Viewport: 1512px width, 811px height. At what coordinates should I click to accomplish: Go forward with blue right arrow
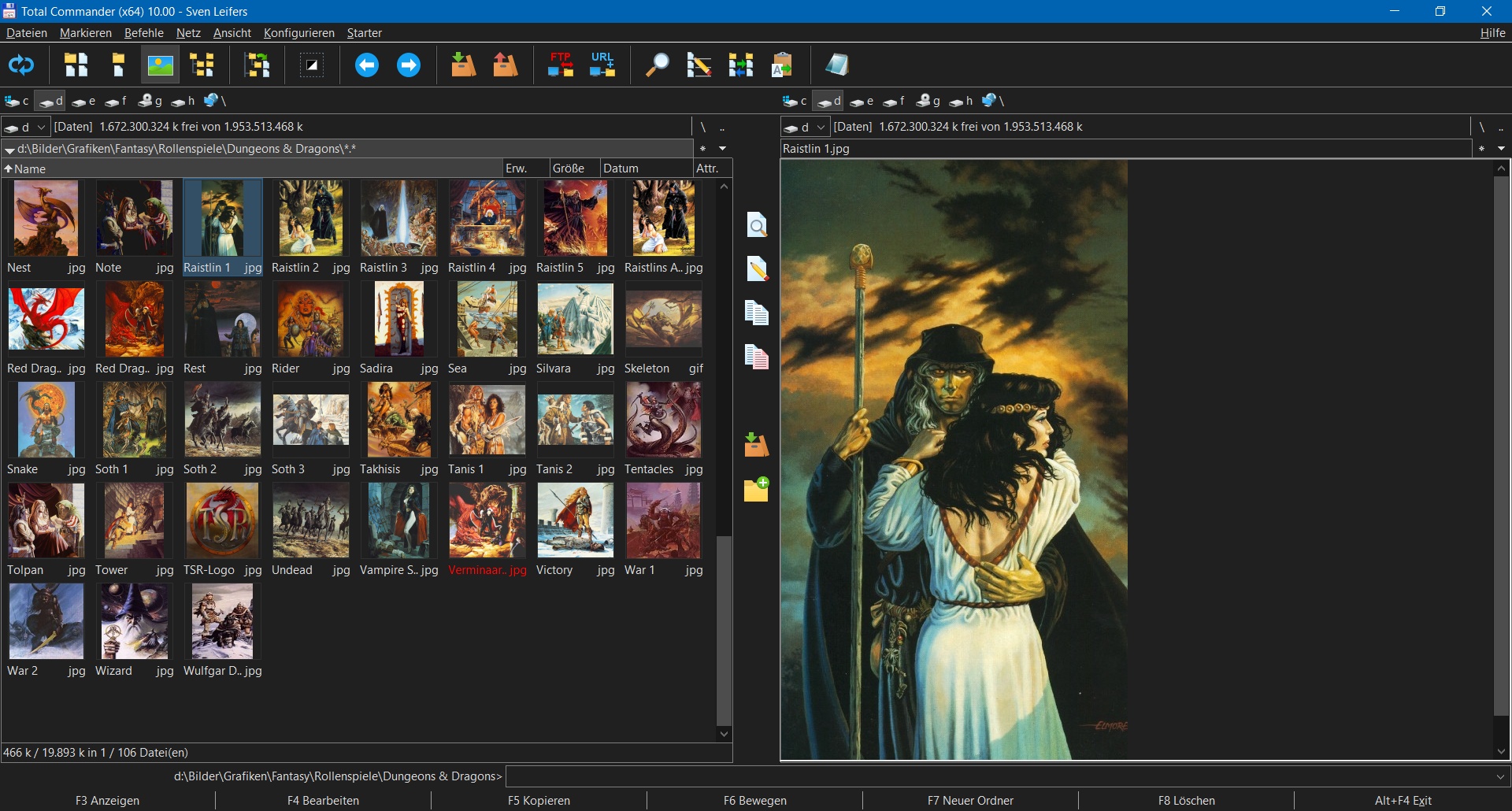pos(409,65)
